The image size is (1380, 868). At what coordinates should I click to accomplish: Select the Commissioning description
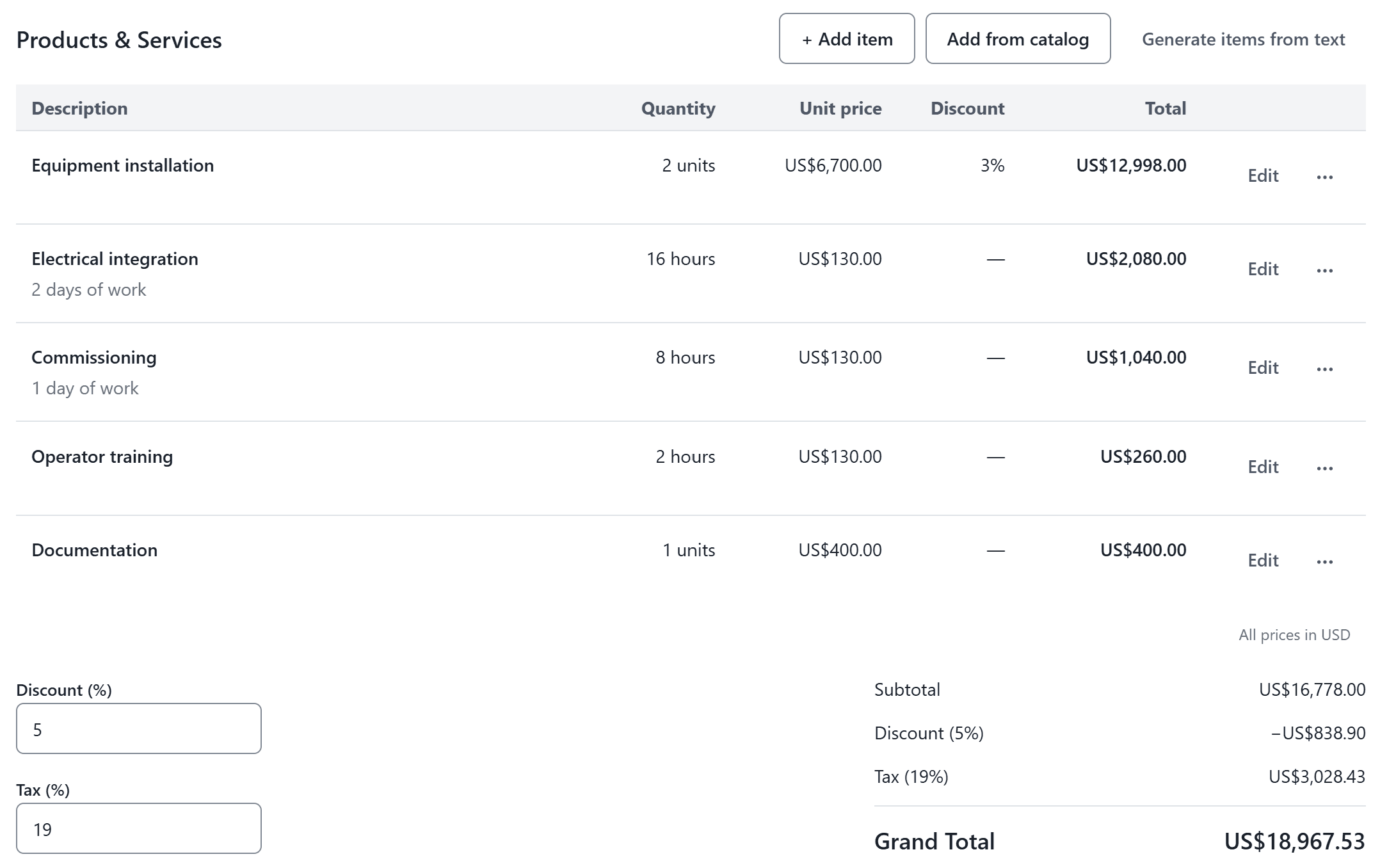(x=94, y=358)
